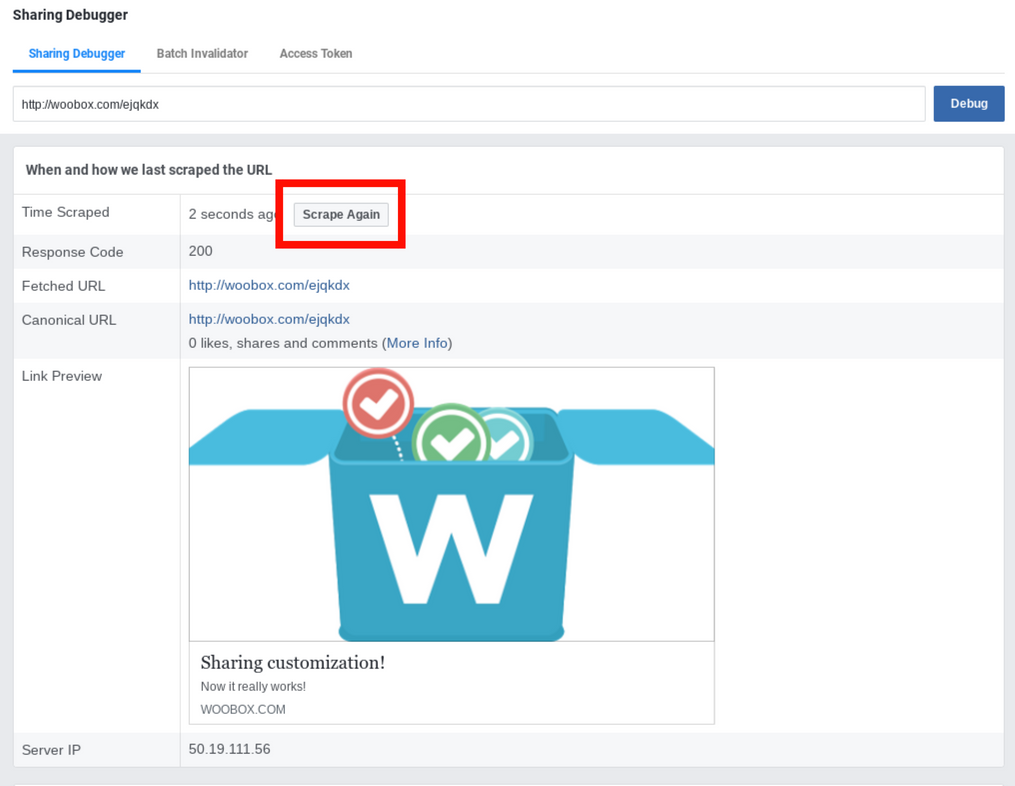Click the '2 seconds ago' time text
The height and width of the screenshot is (786, 1015).
(232, 214)
